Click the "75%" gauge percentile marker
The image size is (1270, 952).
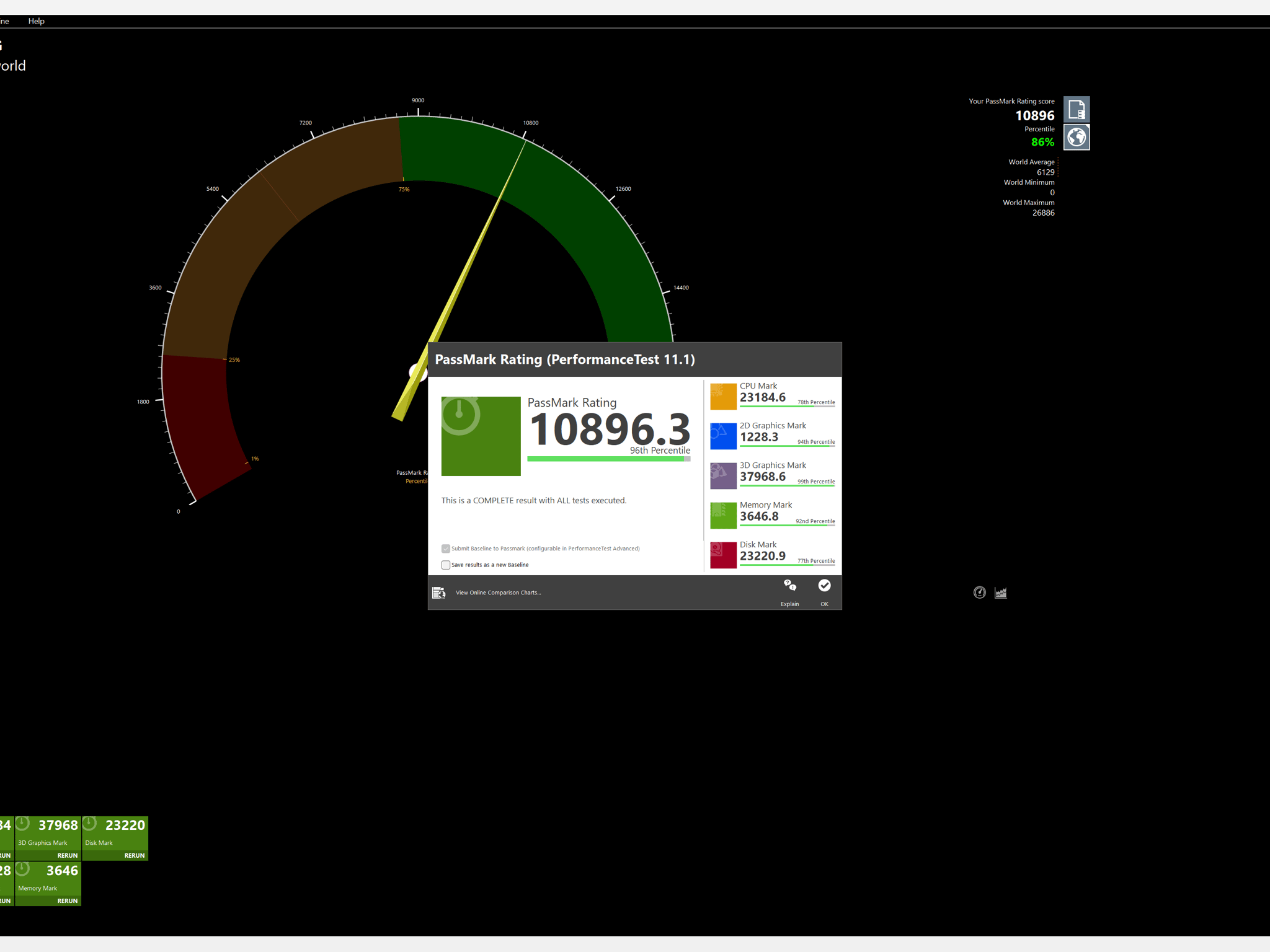pyautogui.click(x=404, y=190)
